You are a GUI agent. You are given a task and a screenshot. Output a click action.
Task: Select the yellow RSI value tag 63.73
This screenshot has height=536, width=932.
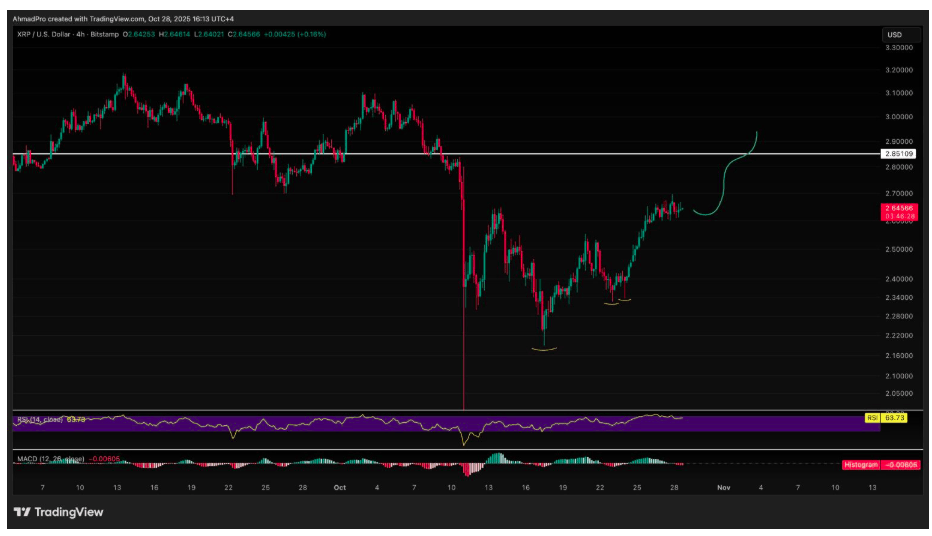pyautogui.click(x=895, y=418)
